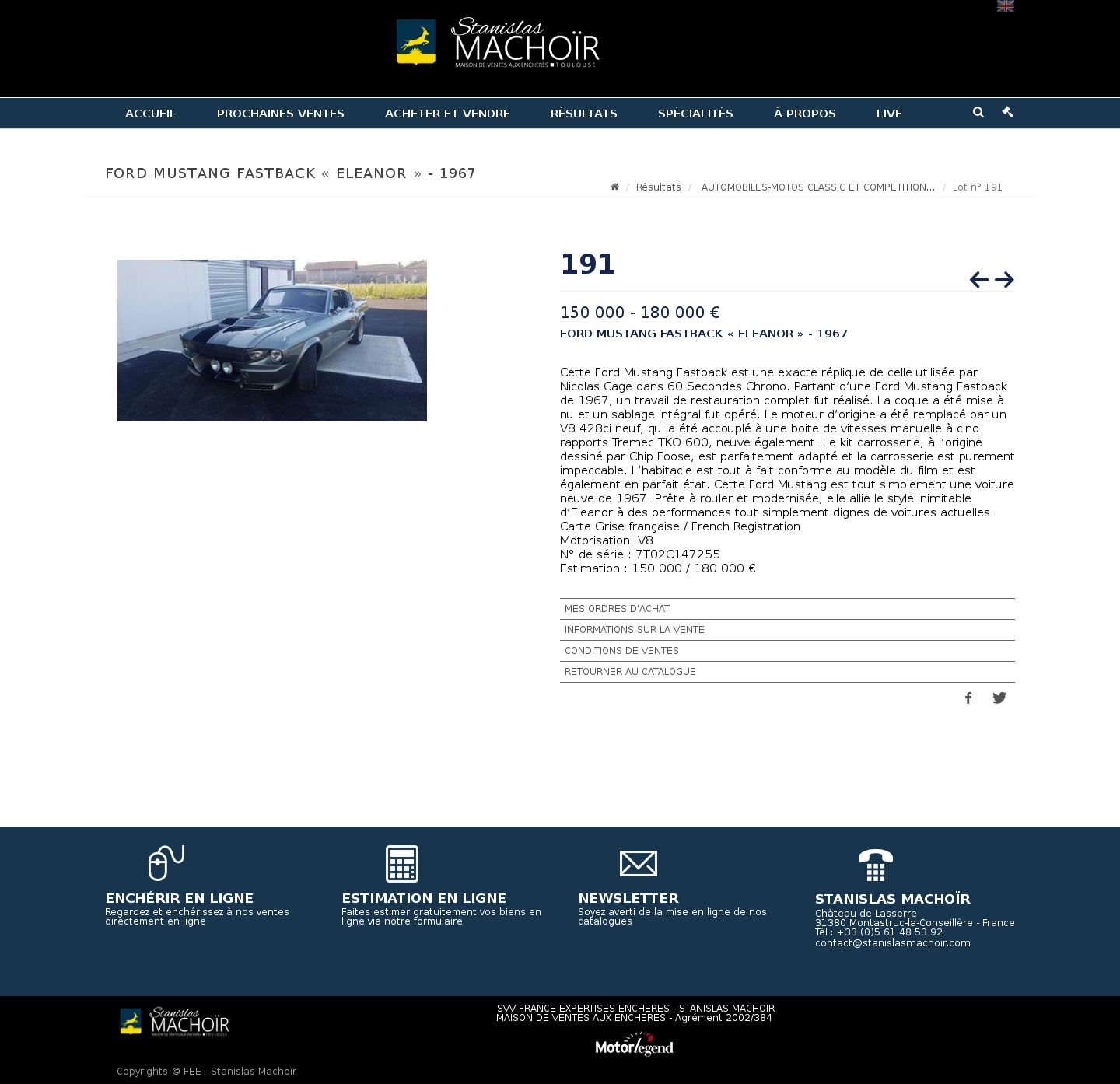1120x1084 pixels.
Task: Click the Copyrights FEE footer text
Action: click(x=207, y=1072)
